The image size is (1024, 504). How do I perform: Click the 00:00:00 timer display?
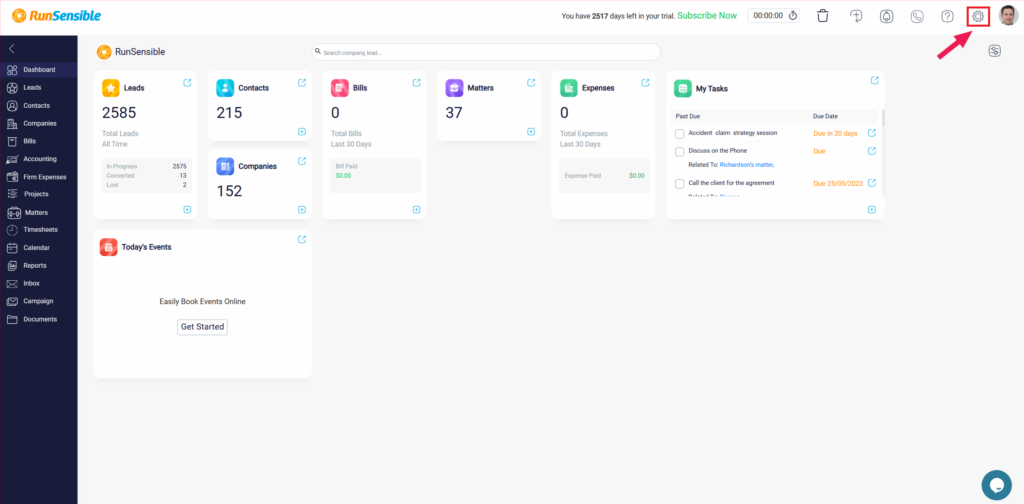click(x=768, y=16)
